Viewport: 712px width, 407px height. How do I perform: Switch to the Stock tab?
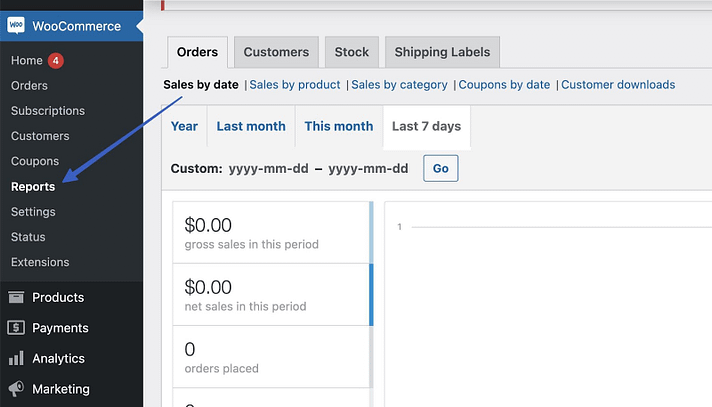click(x=351, y=52)
